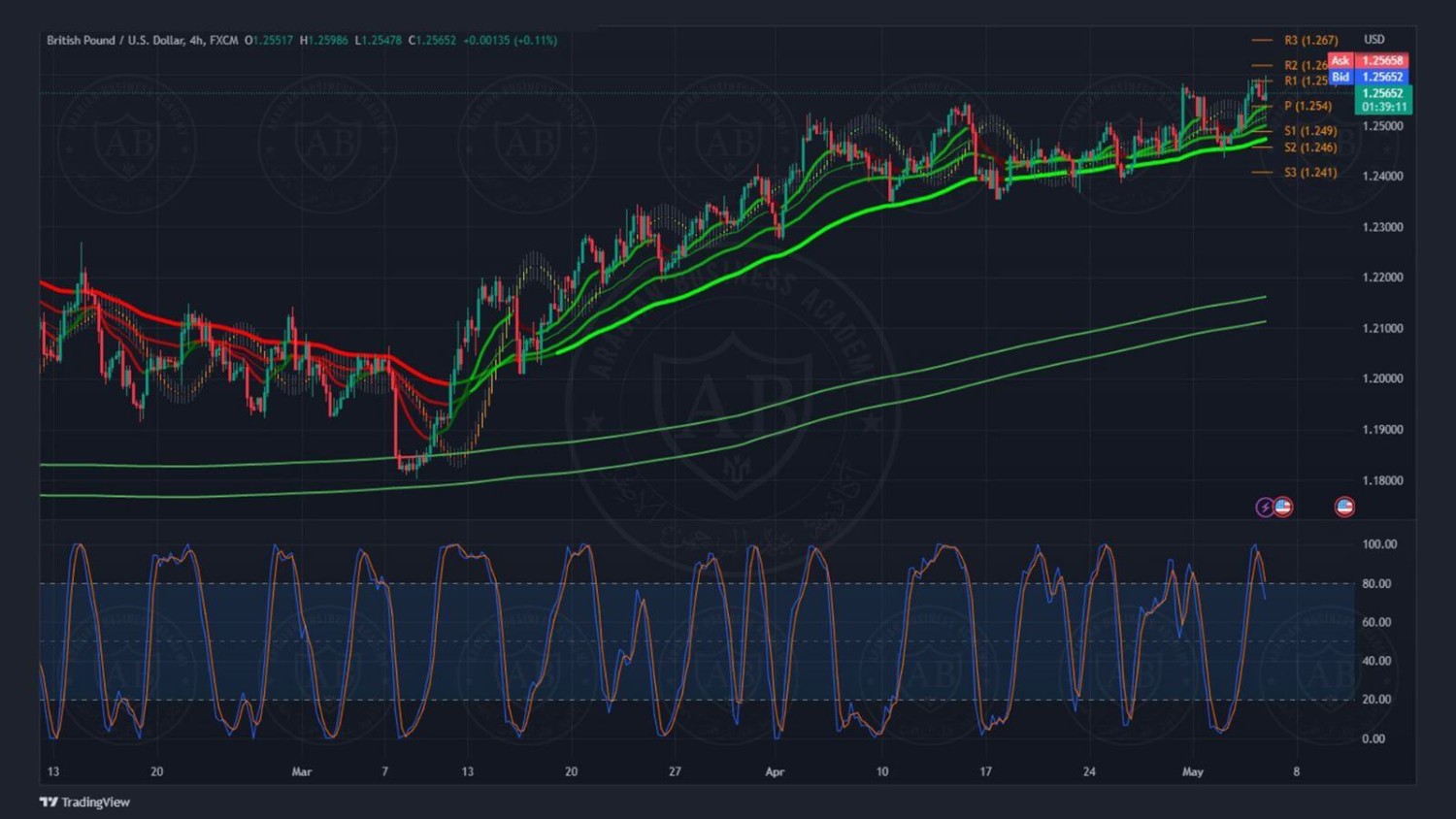This screenshot has height=819, width=1456.
Task: Select the S3 (1.241) support label
Action: click(x=1310, y=172)
